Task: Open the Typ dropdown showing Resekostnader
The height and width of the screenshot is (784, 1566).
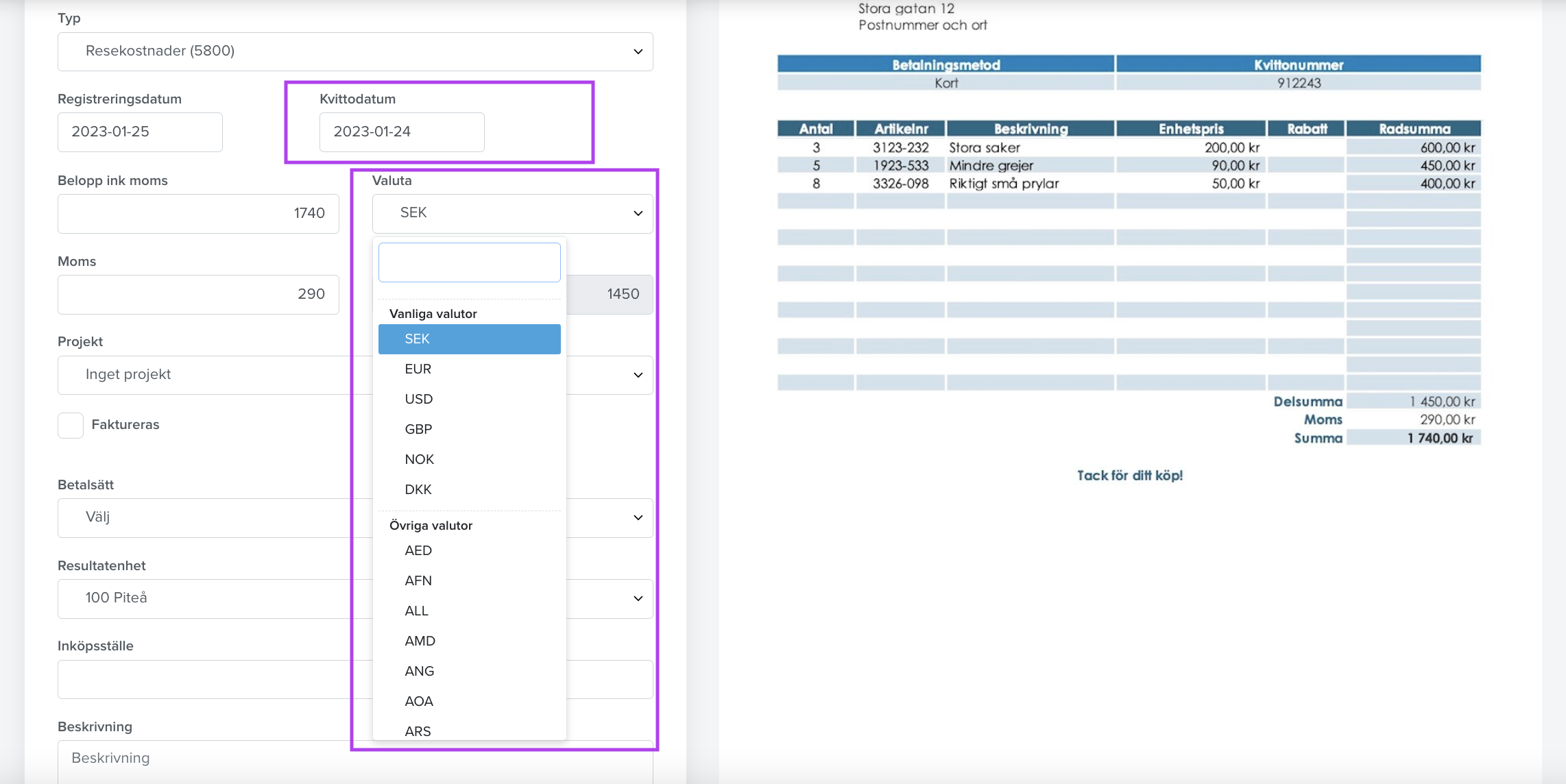Action: click(x=355, y=51)
